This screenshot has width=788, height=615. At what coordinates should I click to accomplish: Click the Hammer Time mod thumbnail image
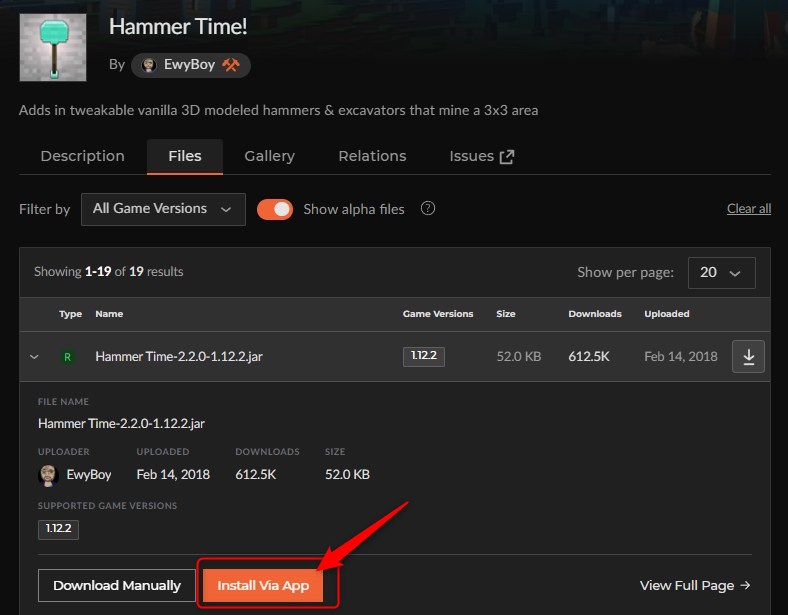pos(53,47)
